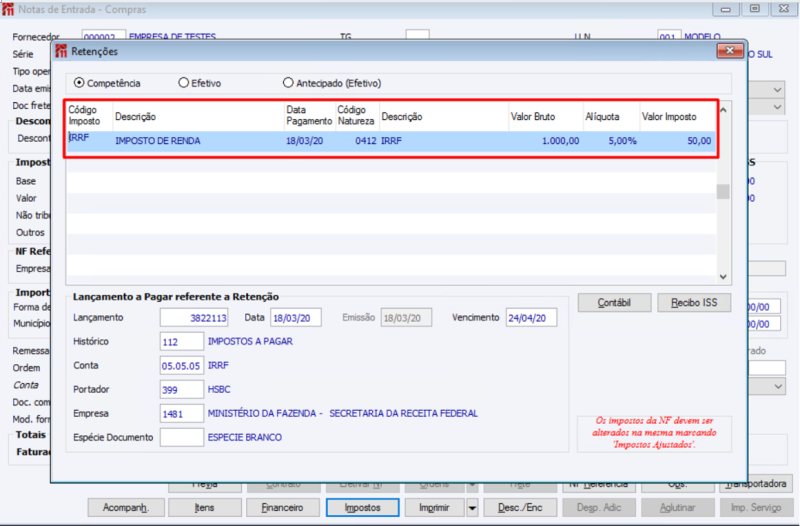The width and height of the screenshot is (800, 526).
Task: Open the Contábil button
Action: click(614, 303)
